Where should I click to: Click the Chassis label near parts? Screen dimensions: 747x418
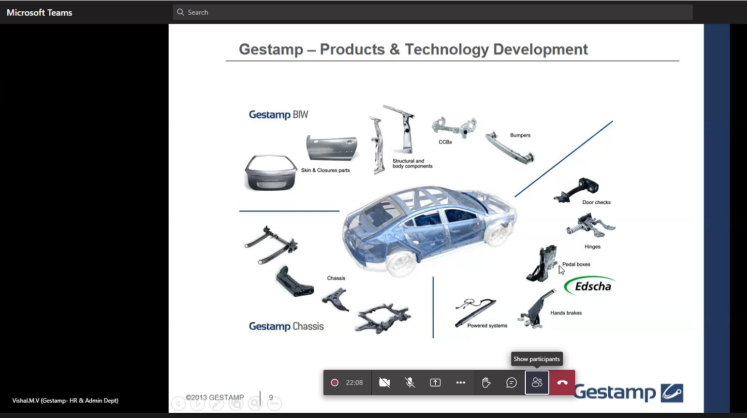coord(336,278)
